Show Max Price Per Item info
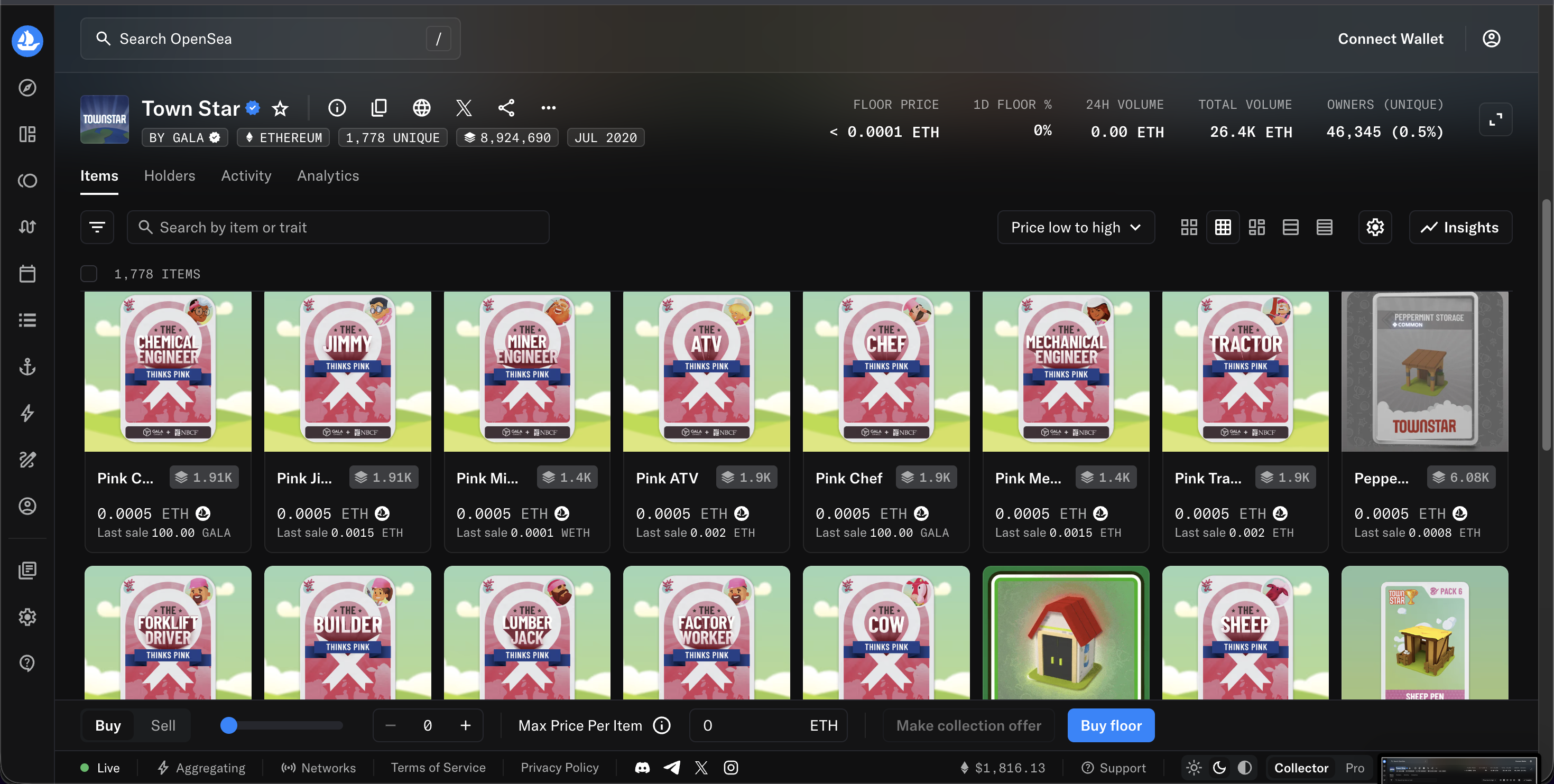This screenshot has width=1554, height=784. (662, 725)
